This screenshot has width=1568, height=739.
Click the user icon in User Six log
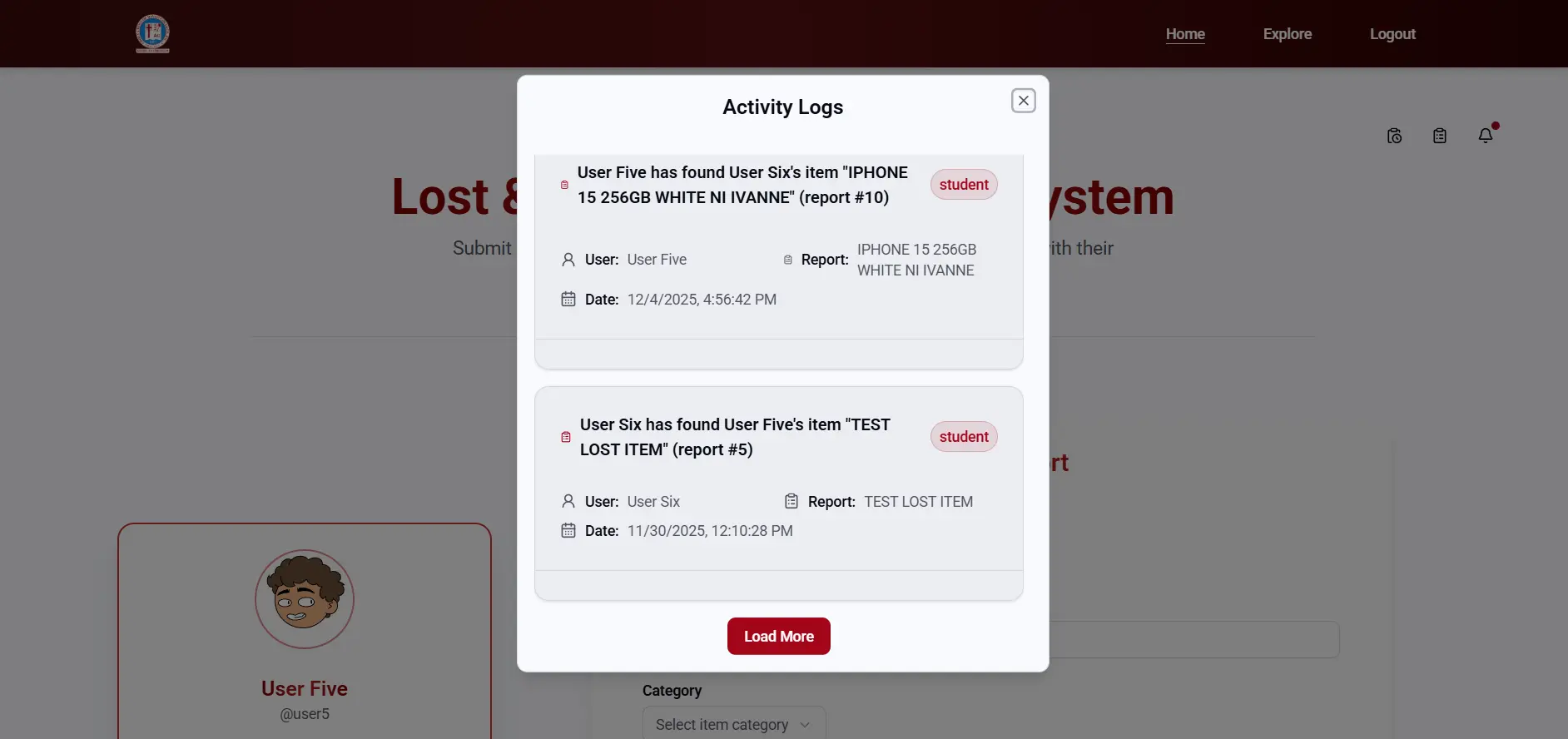tap(568, 501)
